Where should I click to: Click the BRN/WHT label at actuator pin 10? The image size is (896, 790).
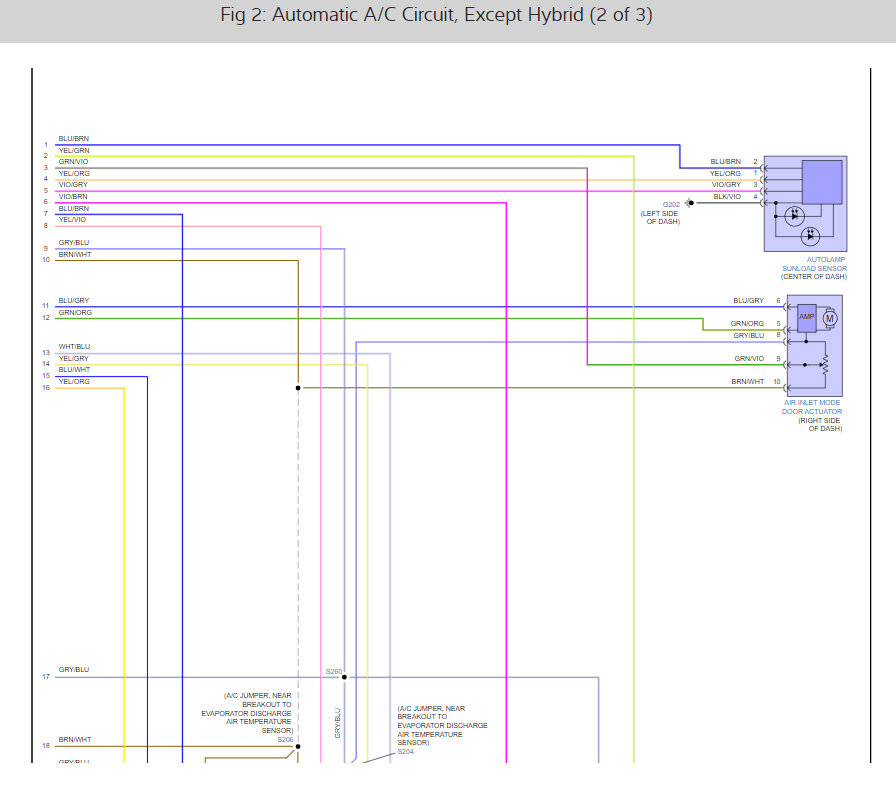tap(747, 381)
